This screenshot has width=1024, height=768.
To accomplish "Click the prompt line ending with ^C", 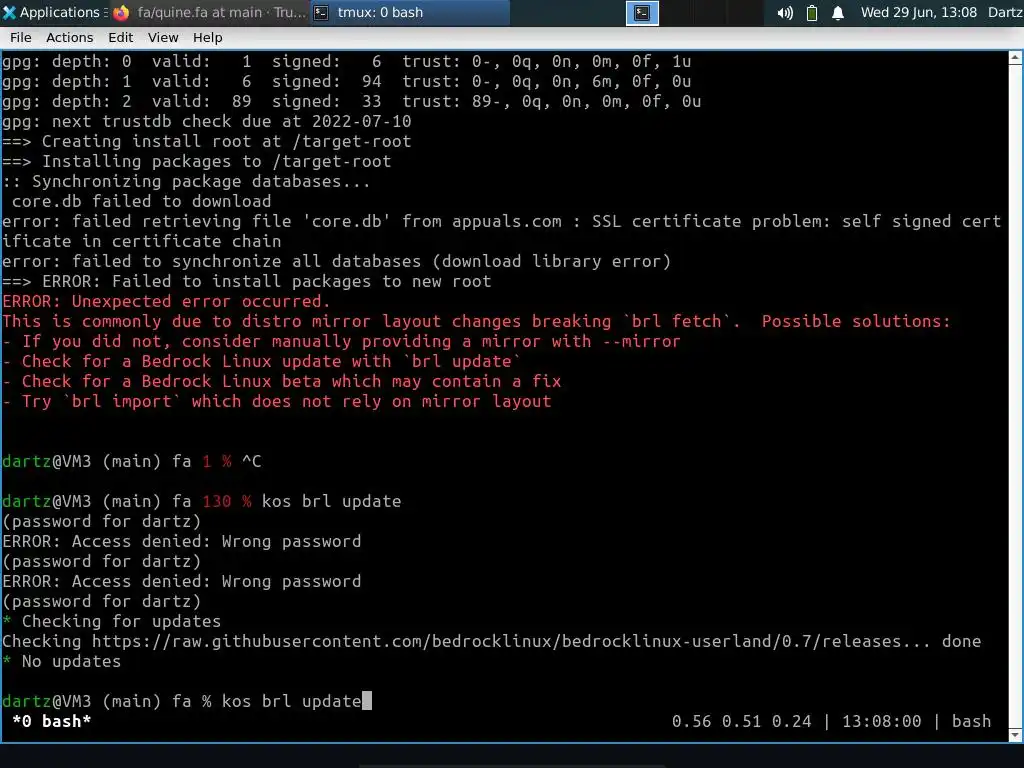I will (x=131, y=461).
